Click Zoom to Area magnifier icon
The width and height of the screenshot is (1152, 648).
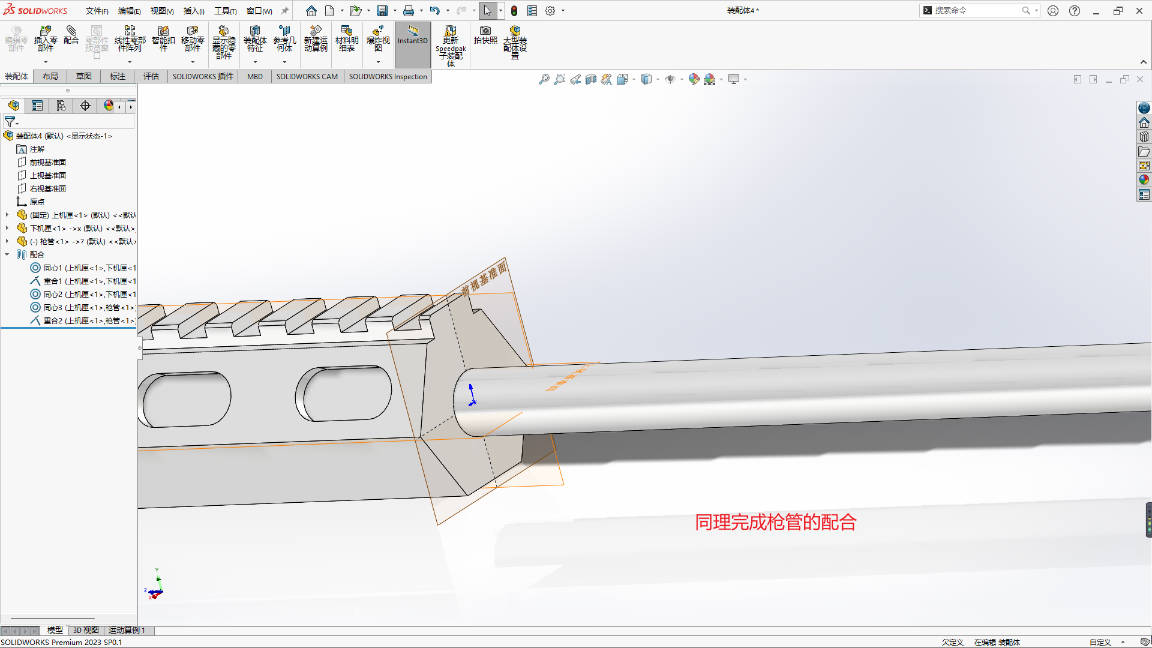560,79
